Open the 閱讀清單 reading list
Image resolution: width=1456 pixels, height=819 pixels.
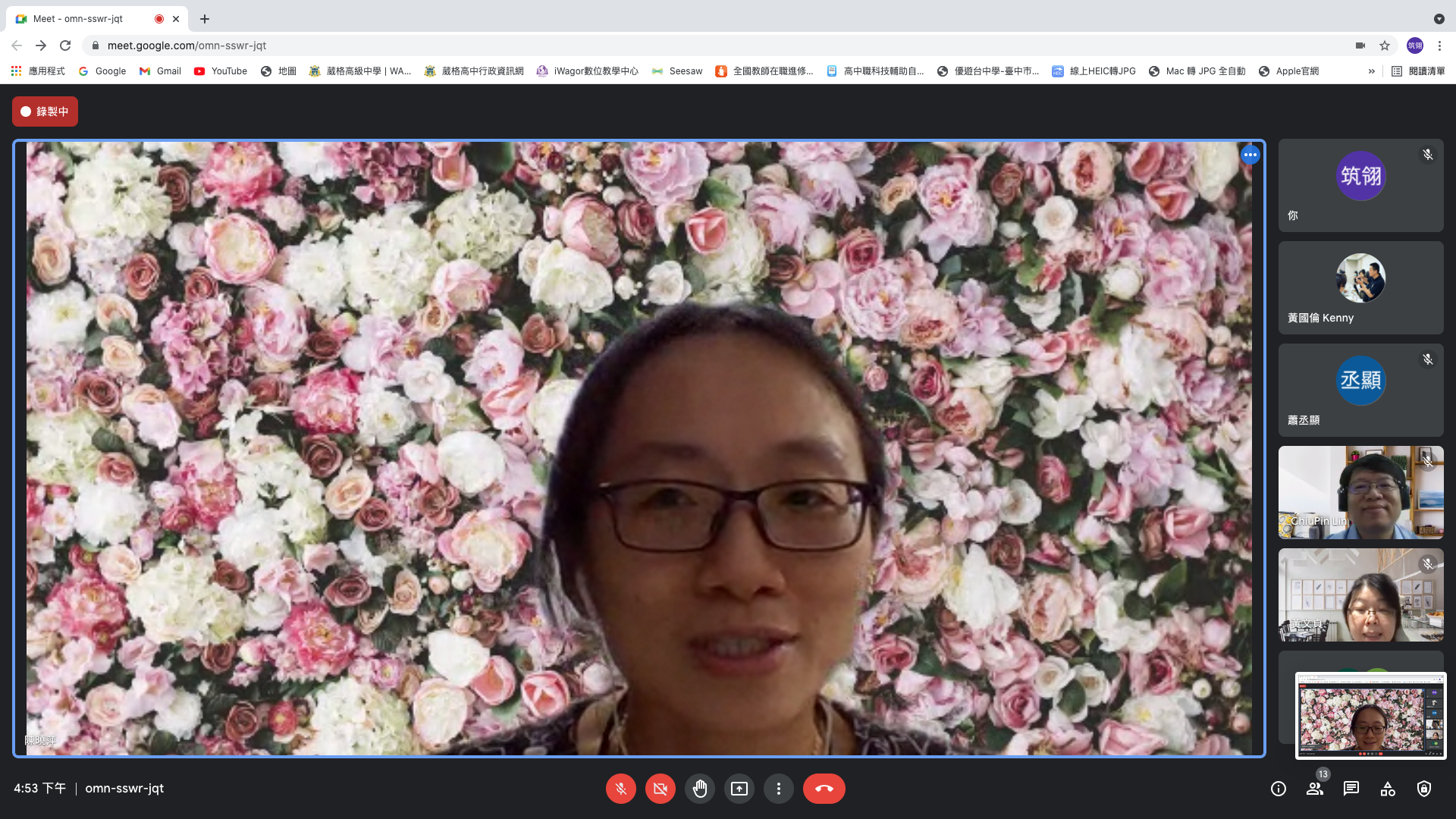(x=1418, y=71)
